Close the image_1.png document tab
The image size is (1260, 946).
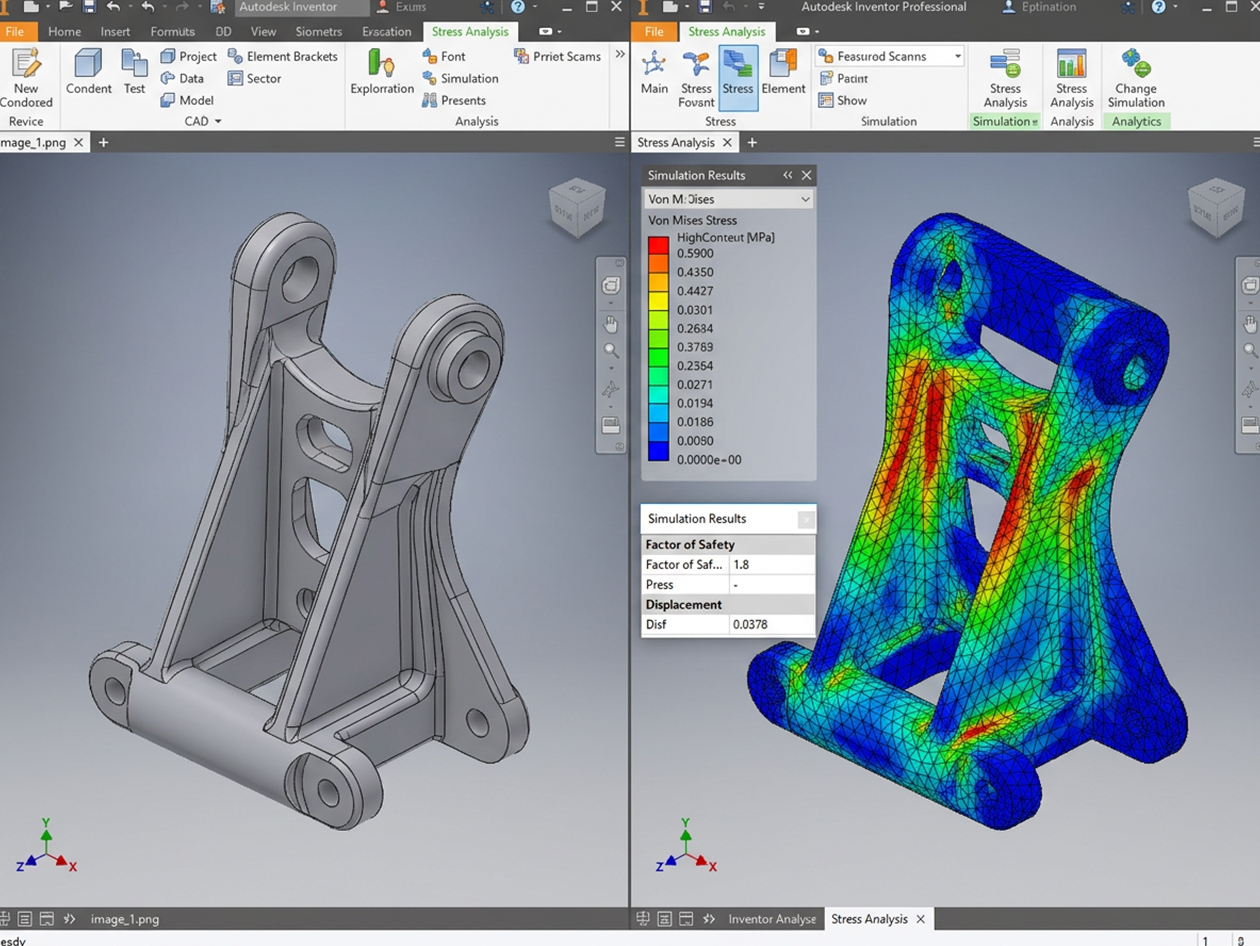pyautogui.click(x=78, y=143)
